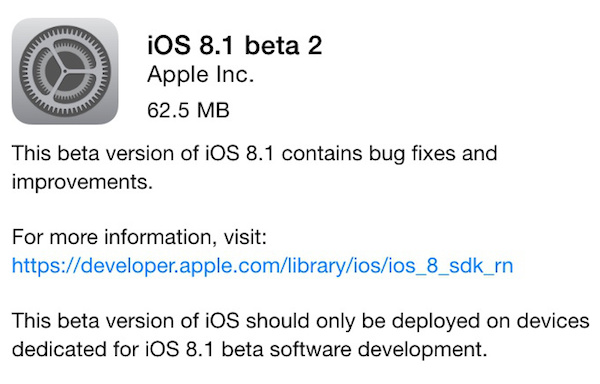The width and height of the screenshot is (600, 384).
Task: Click 'For more information, visit:' text
Action: pos(139,237)
